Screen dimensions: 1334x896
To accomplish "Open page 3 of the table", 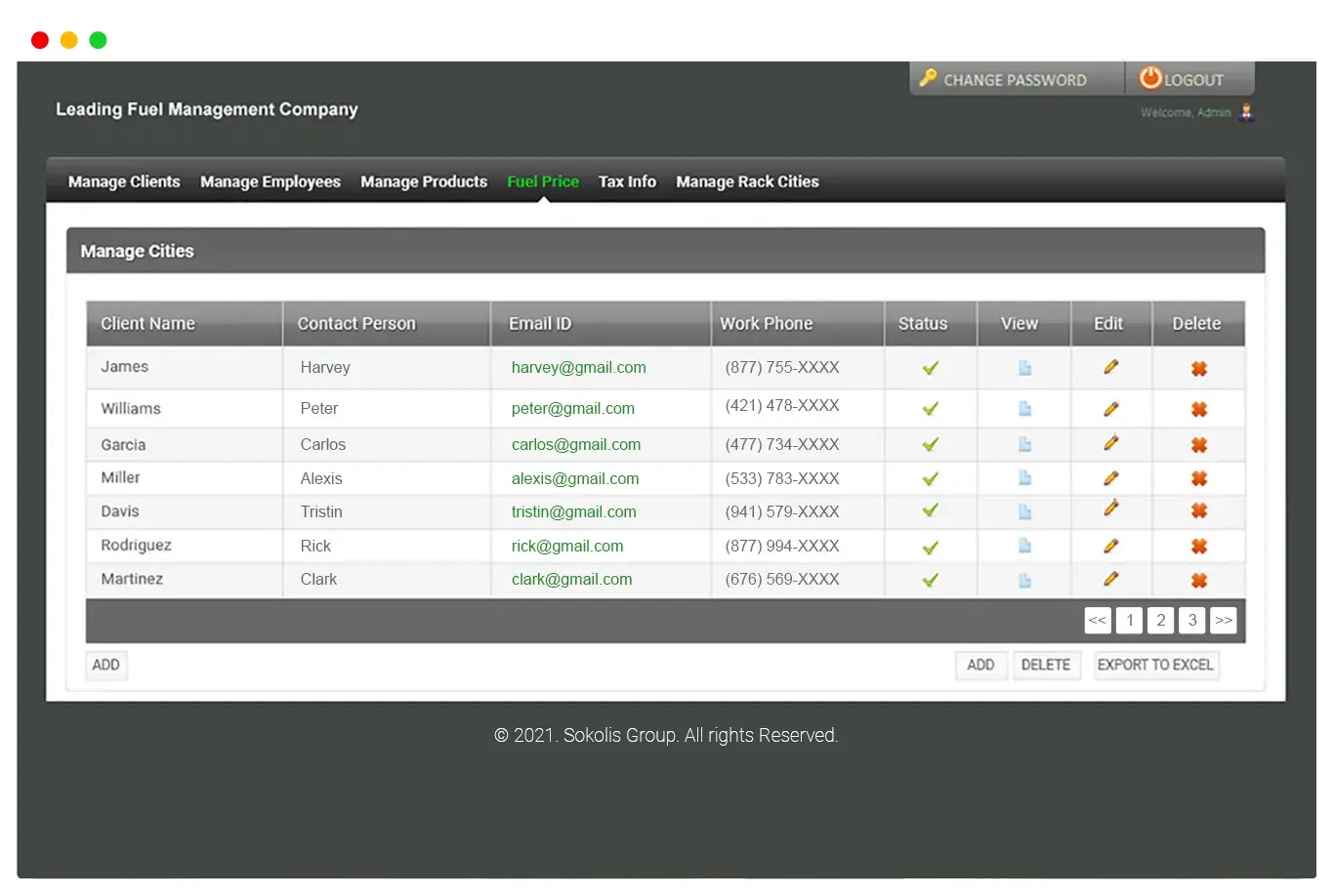I will coord(1191,620).
